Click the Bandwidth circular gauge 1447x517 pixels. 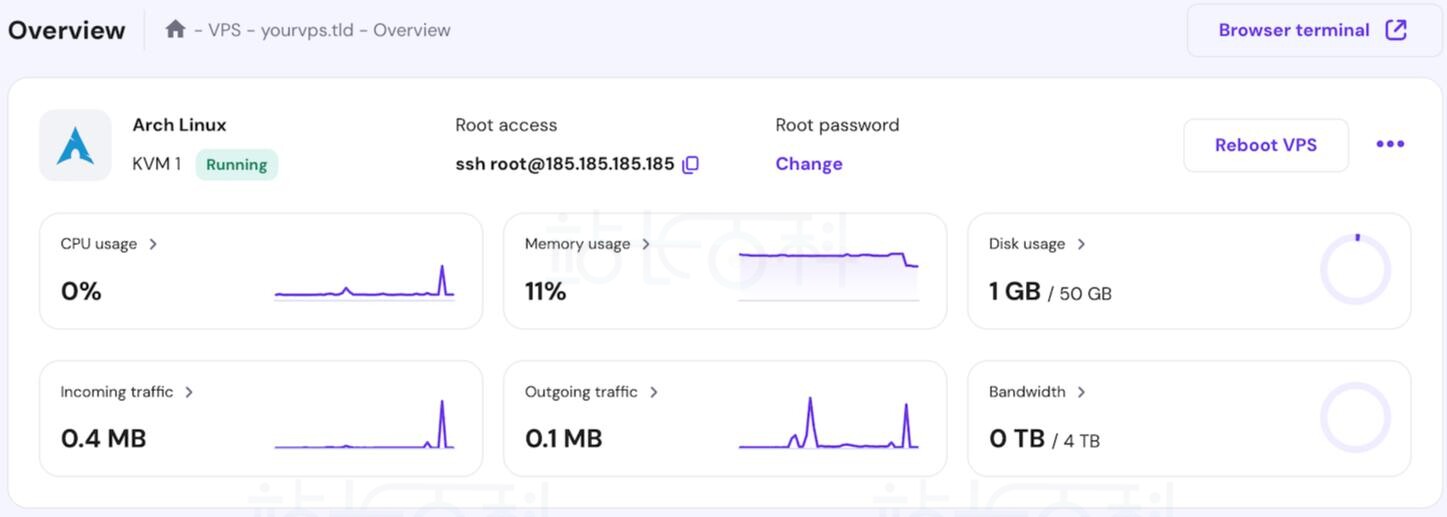(x=1355, y=418)
